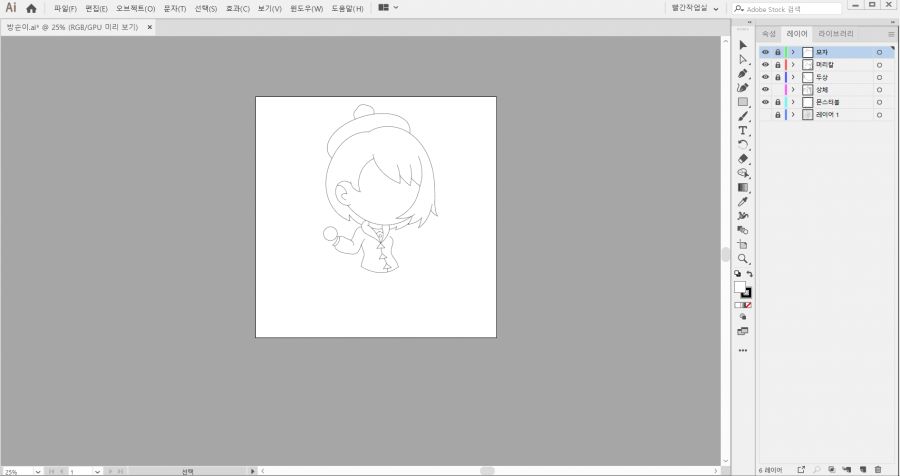Expand the 레이어 1 layer tree
The width and height of the screenshot is (900, 476).
click(793, 115)
